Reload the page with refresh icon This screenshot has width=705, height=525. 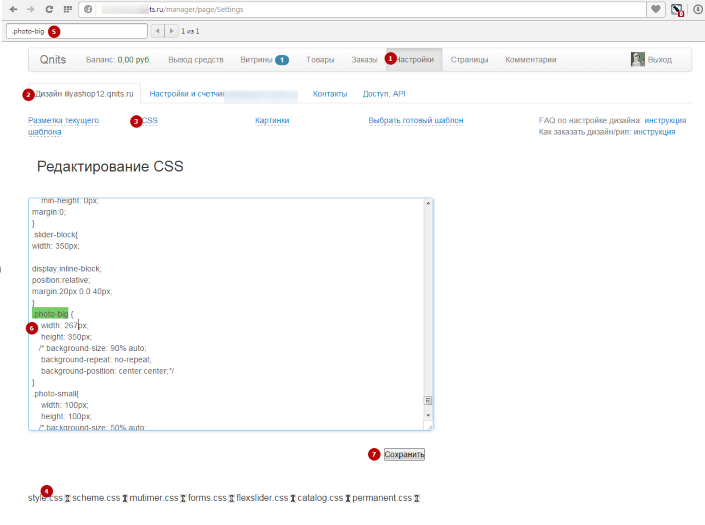tap(49, 9)
